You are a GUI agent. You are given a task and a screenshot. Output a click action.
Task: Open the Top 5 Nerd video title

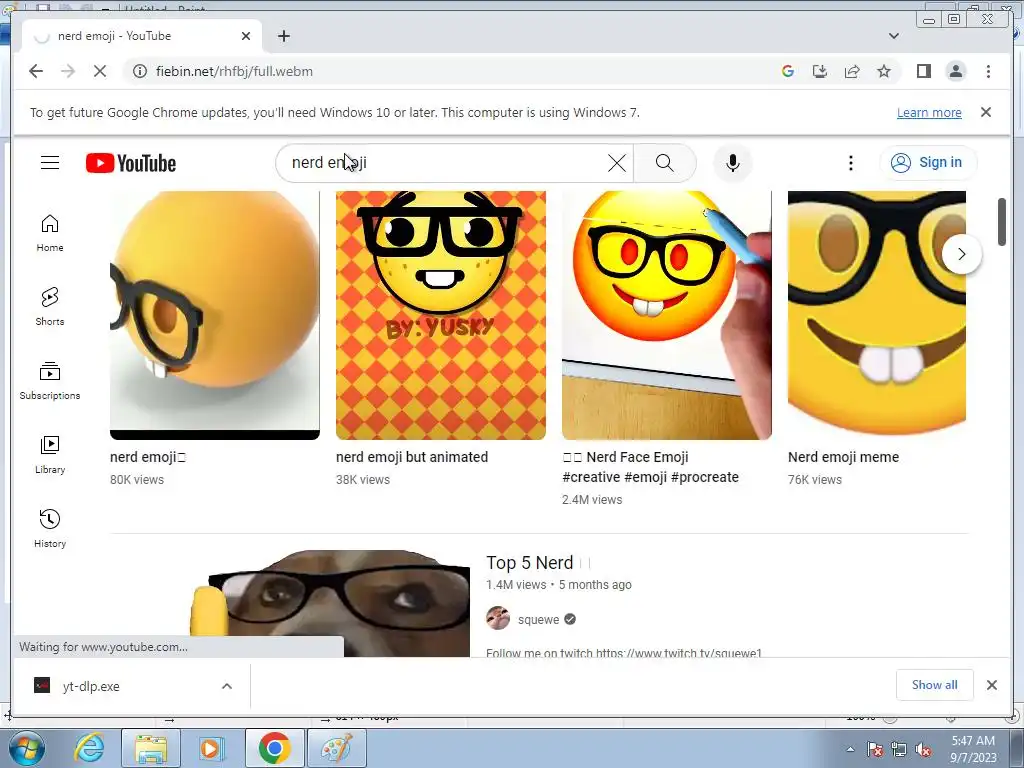click(530, 563)
